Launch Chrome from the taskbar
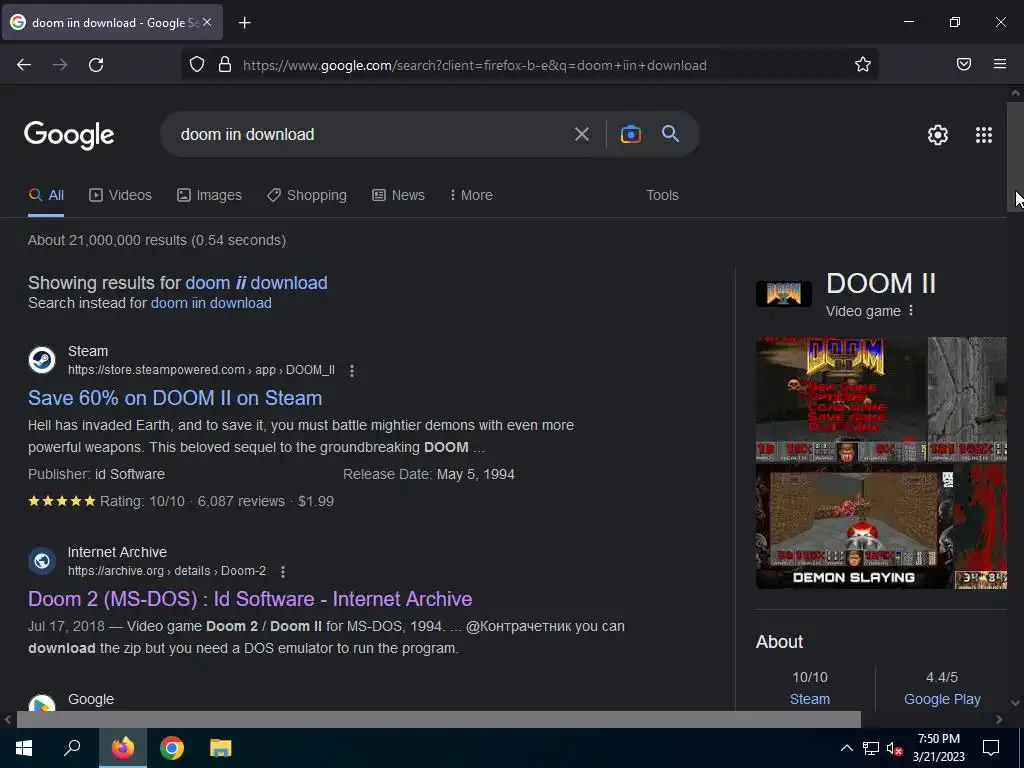 tap(171, 748)
